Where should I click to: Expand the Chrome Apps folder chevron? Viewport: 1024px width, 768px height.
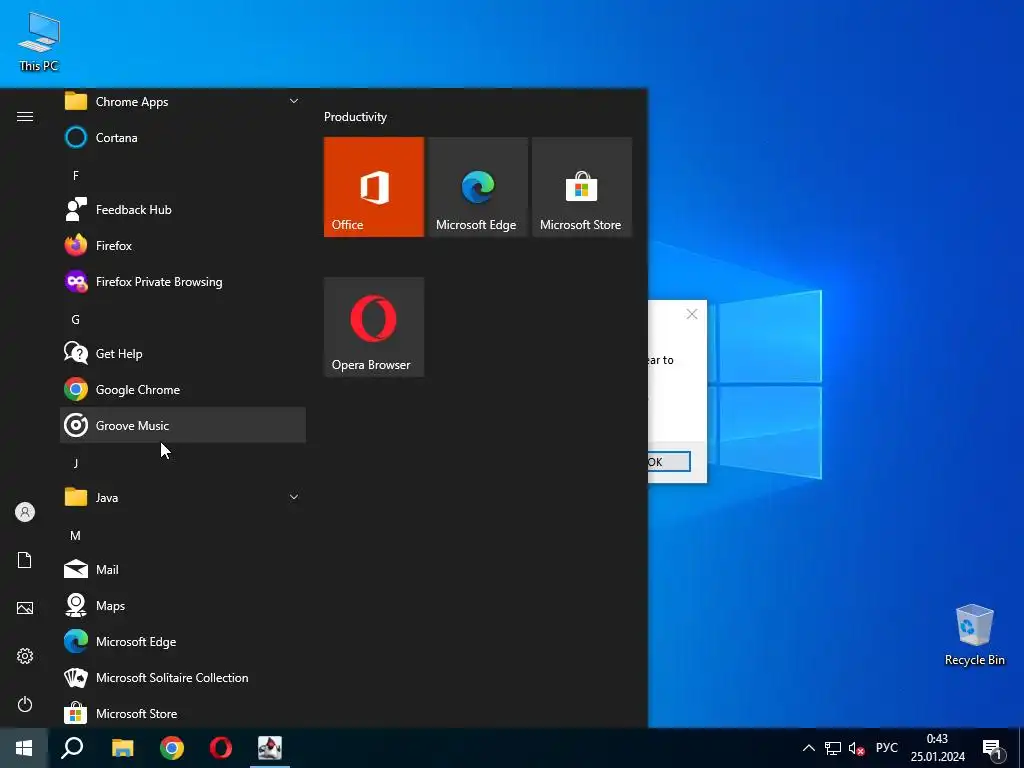(x=294, y=101)
